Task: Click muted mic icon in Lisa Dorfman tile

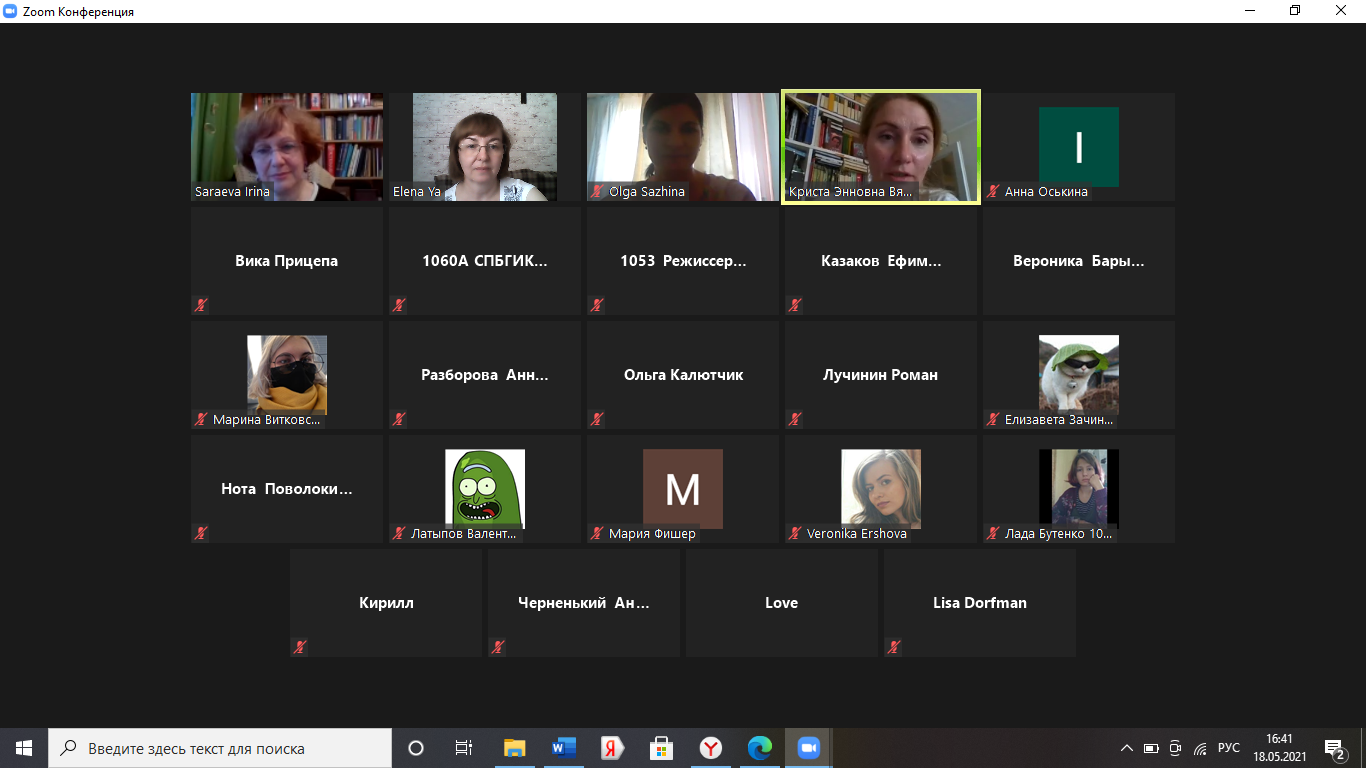Action: 894,648
